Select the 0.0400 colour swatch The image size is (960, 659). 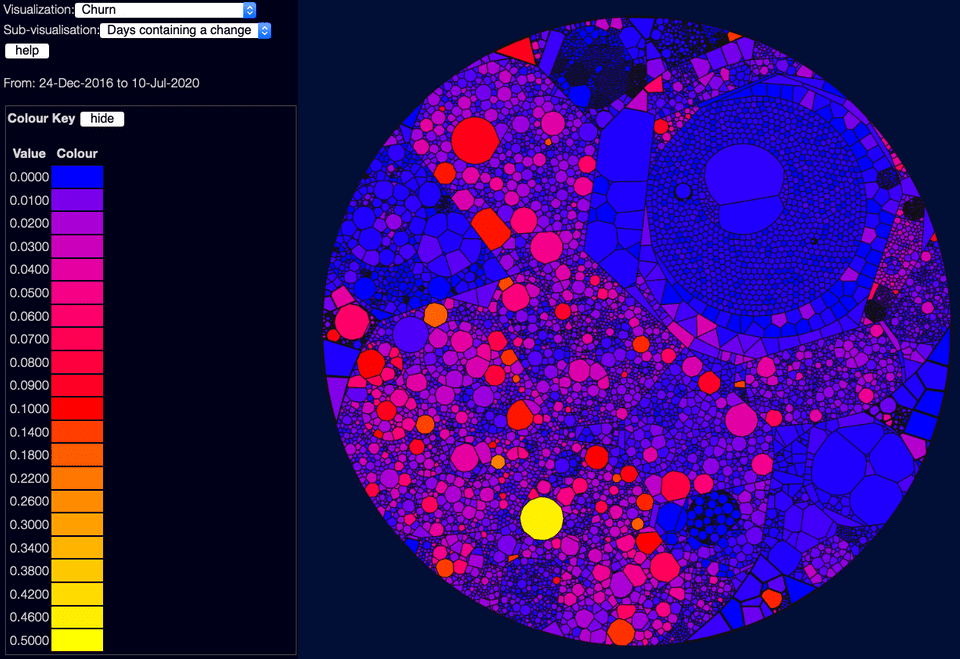coord(77,269)
